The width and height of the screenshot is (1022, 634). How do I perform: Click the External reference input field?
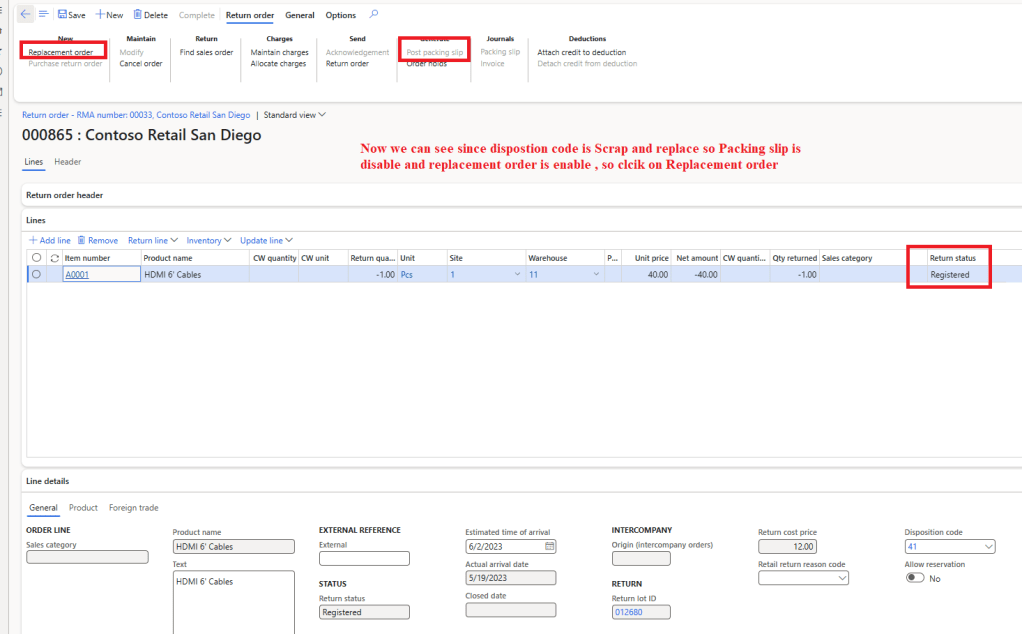point(364,559)
